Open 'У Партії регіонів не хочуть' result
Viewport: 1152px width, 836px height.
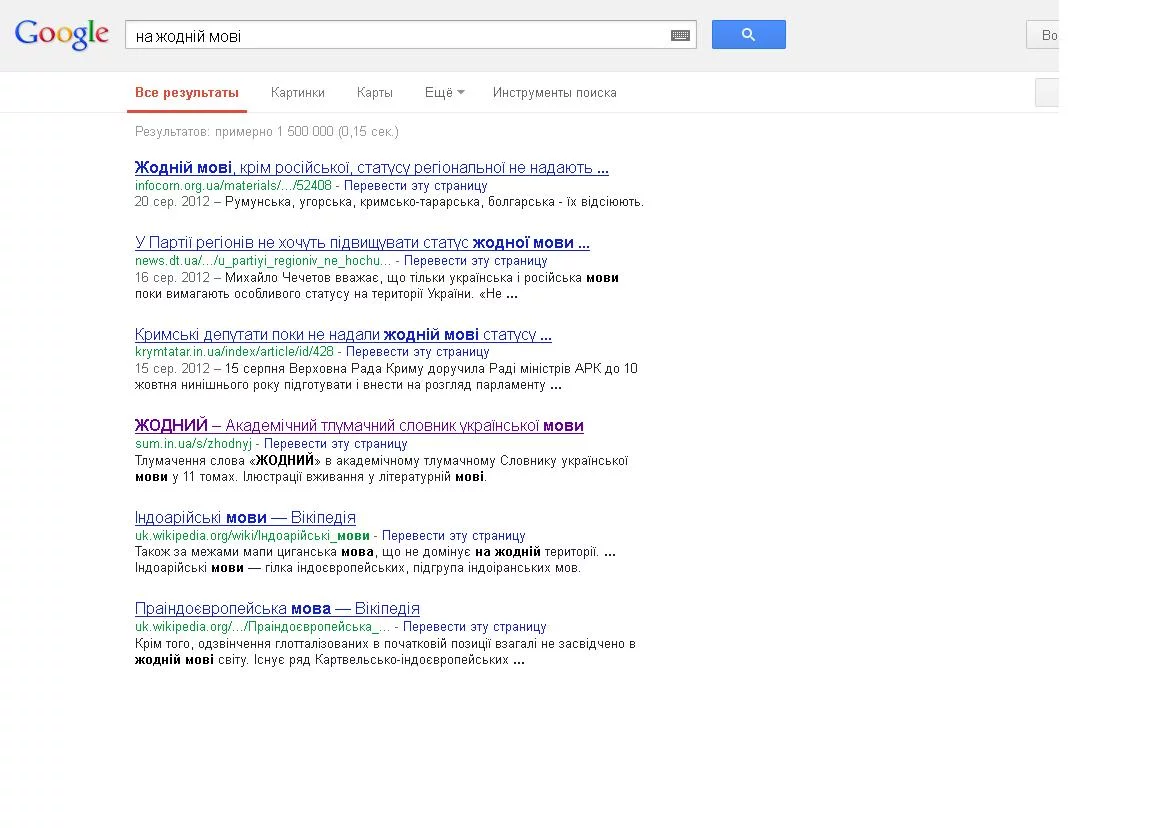[362, 242]
